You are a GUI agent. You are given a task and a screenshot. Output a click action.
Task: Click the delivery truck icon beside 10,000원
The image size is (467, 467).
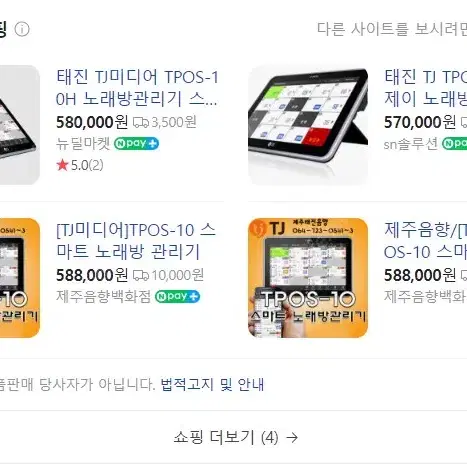(x=141, y=275)
